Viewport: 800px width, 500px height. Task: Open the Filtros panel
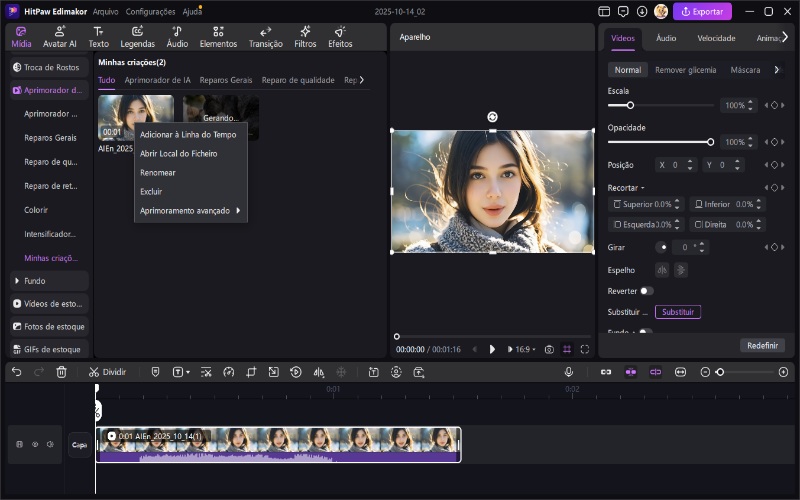pyautogui.click(x=305, y=37)
